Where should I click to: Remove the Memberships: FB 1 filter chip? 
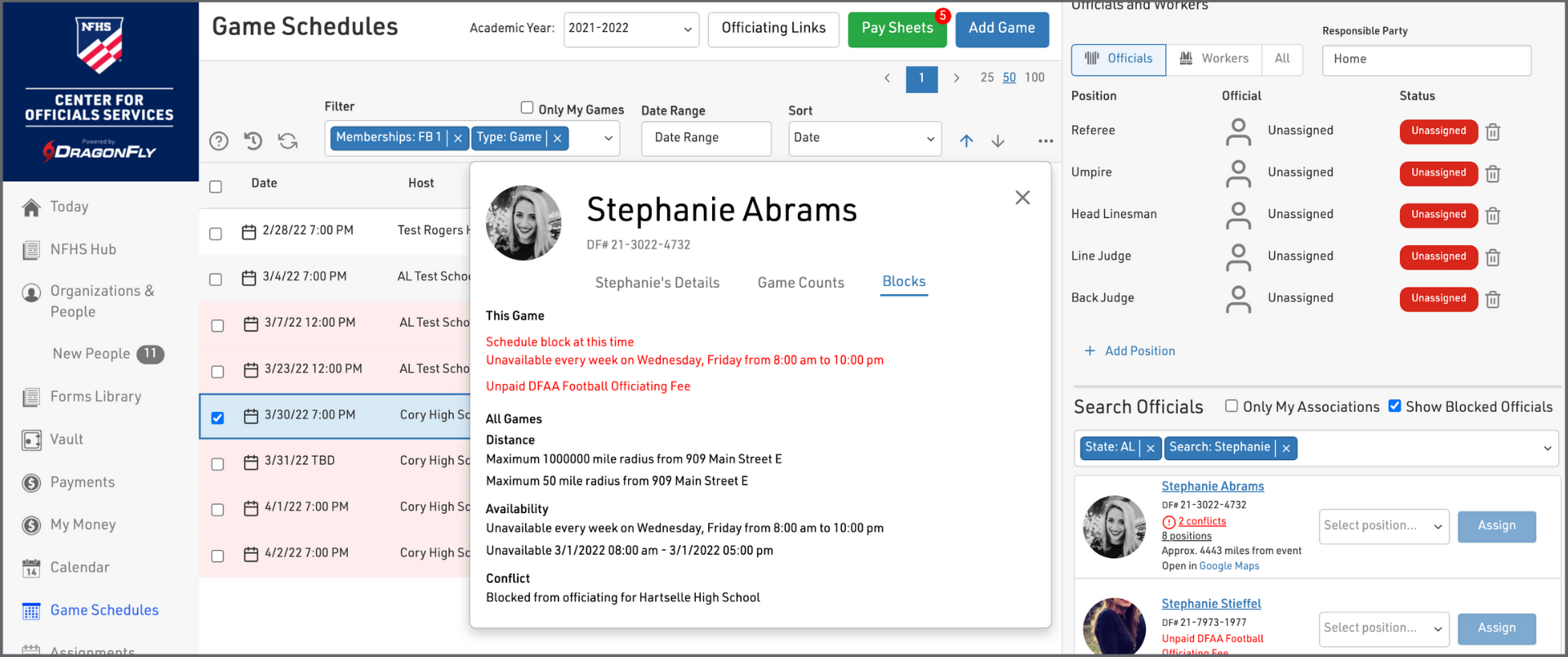point(458,138)
